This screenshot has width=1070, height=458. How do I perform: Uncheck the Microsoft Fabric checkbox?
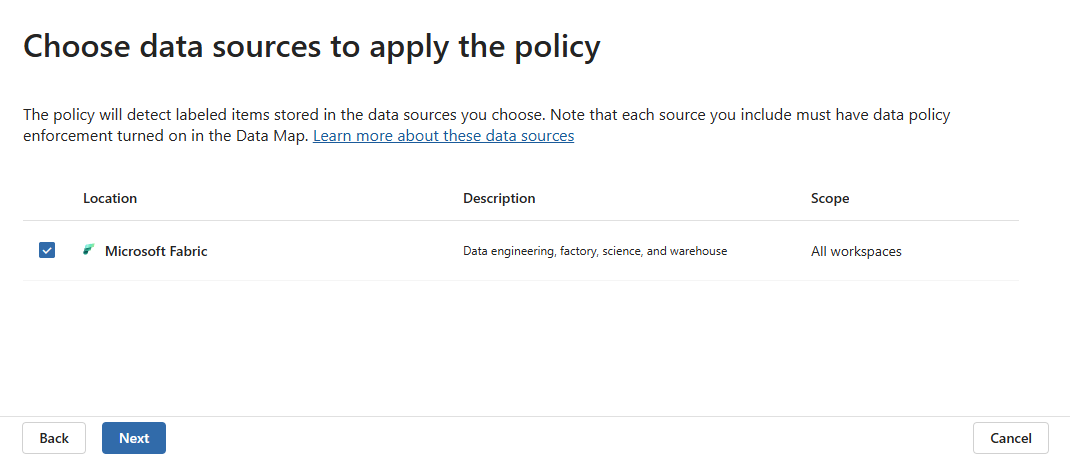coord(47,250)
